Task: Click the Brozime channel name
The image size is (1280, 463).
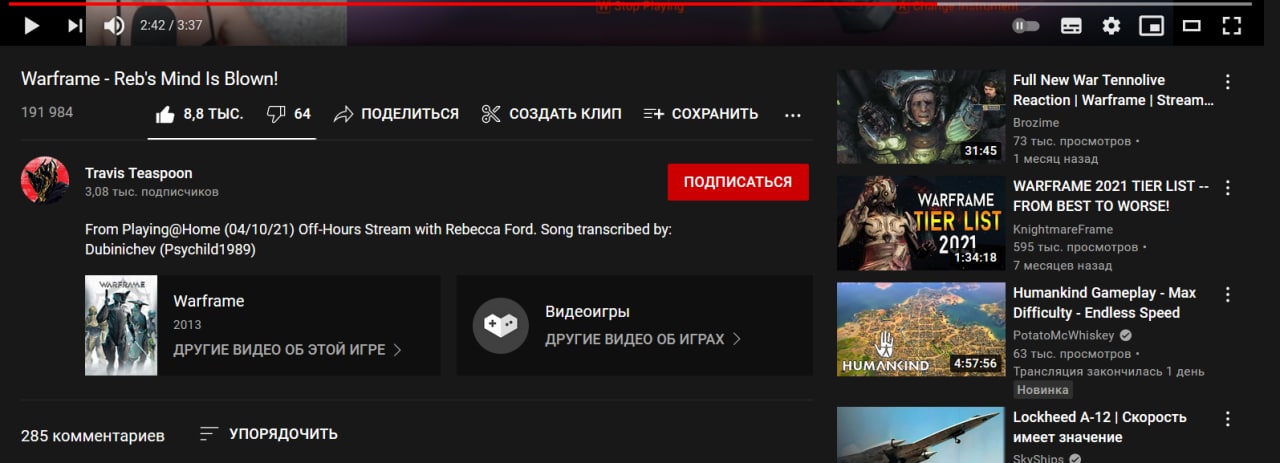Action: (1036, 122)
